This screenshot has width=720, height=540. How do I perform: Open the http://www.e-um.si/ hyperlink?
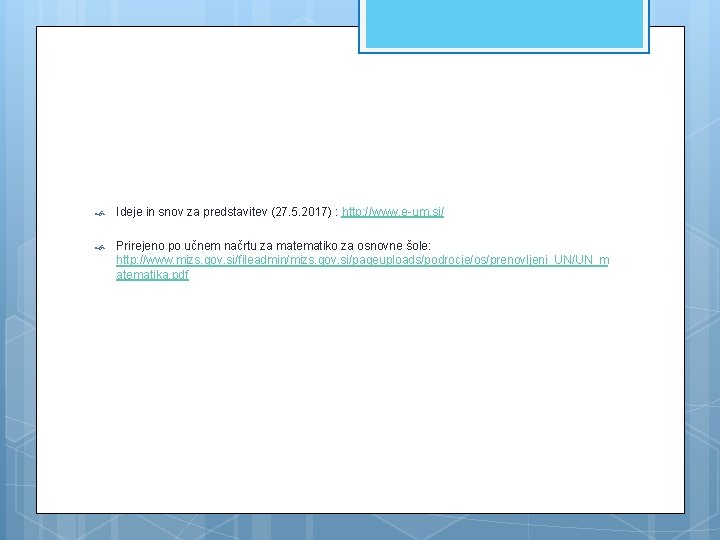tap(393, 212)
